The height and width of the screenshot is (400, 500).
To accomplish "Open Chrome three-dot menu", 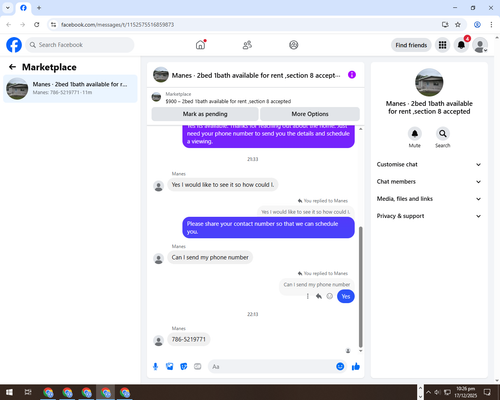I will (x=491, y=25).
